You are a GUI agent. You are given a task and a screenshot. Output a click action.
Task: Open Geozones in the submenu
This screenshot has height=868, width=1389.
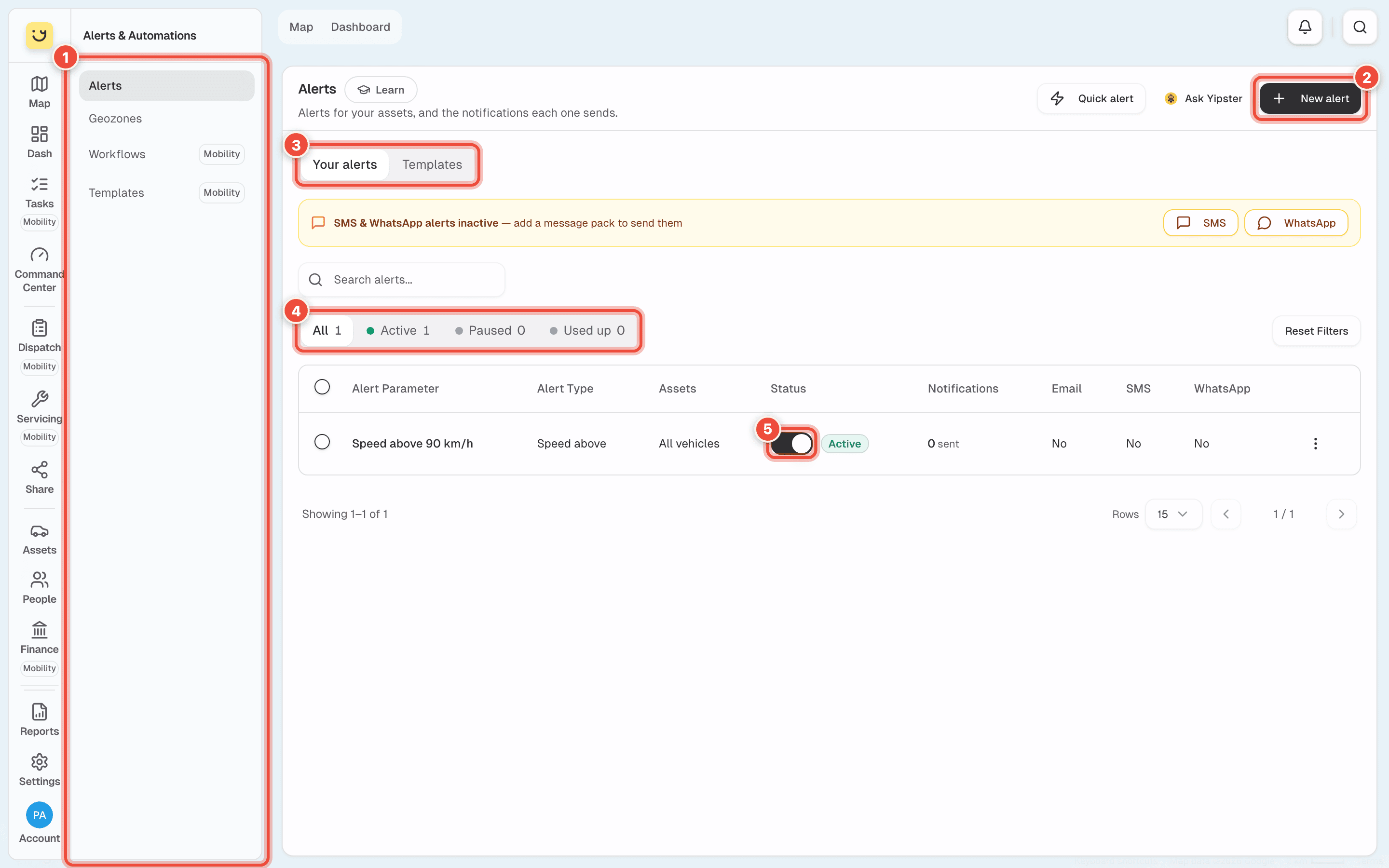pos(166,119)
